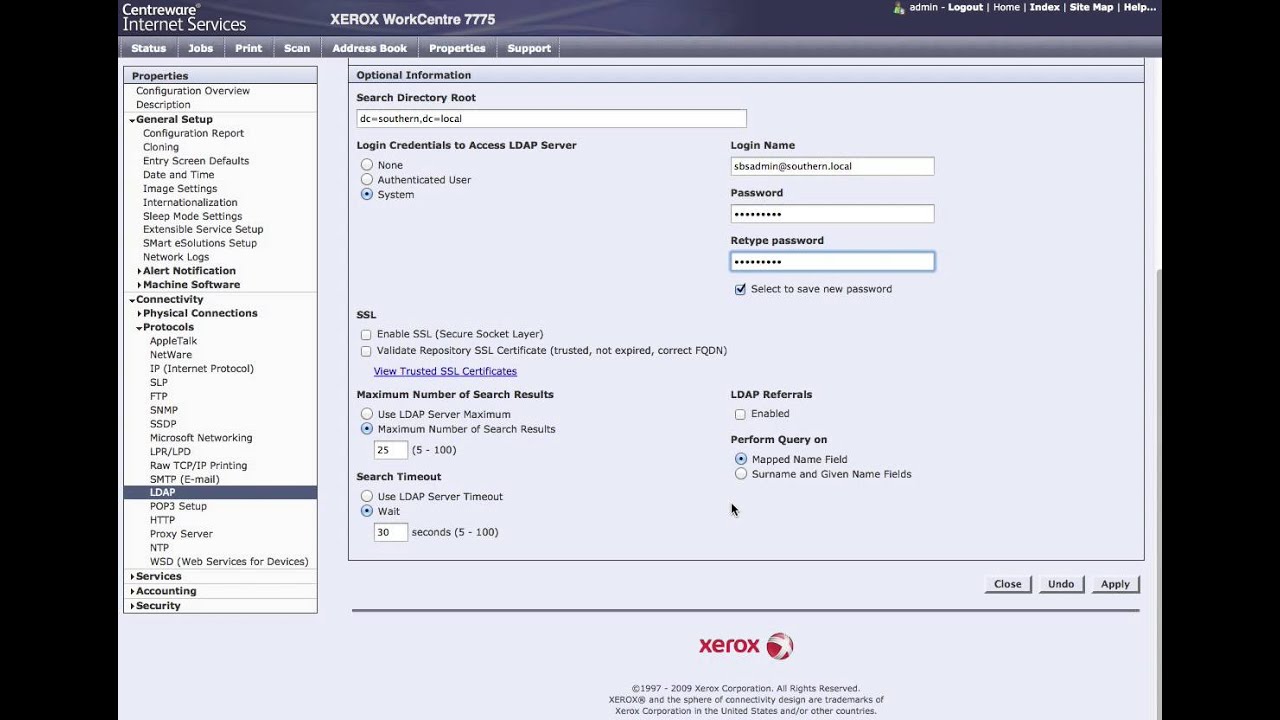Image resolution: width=1280 pixels, height=720 pixels.
Task: Open POP3 Setup protocol page
Action: [178, 506]
